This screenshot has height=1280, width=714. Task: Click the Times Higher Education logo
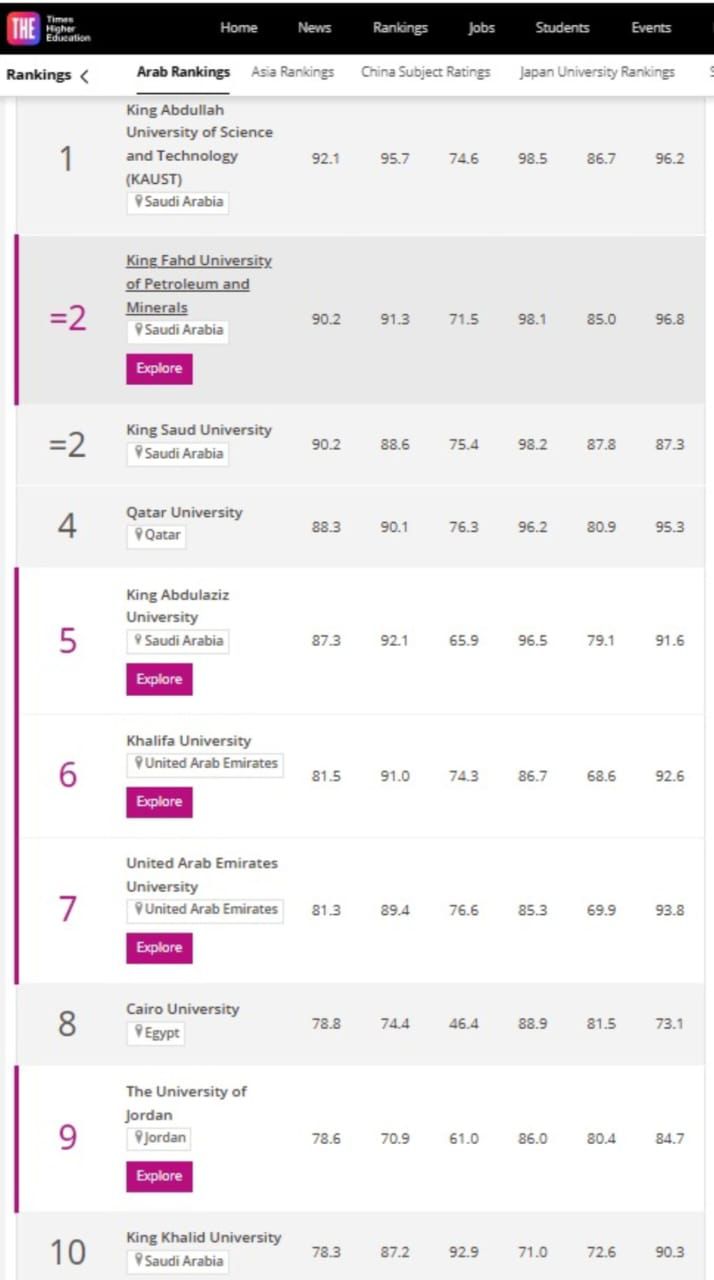pos(49,28)
